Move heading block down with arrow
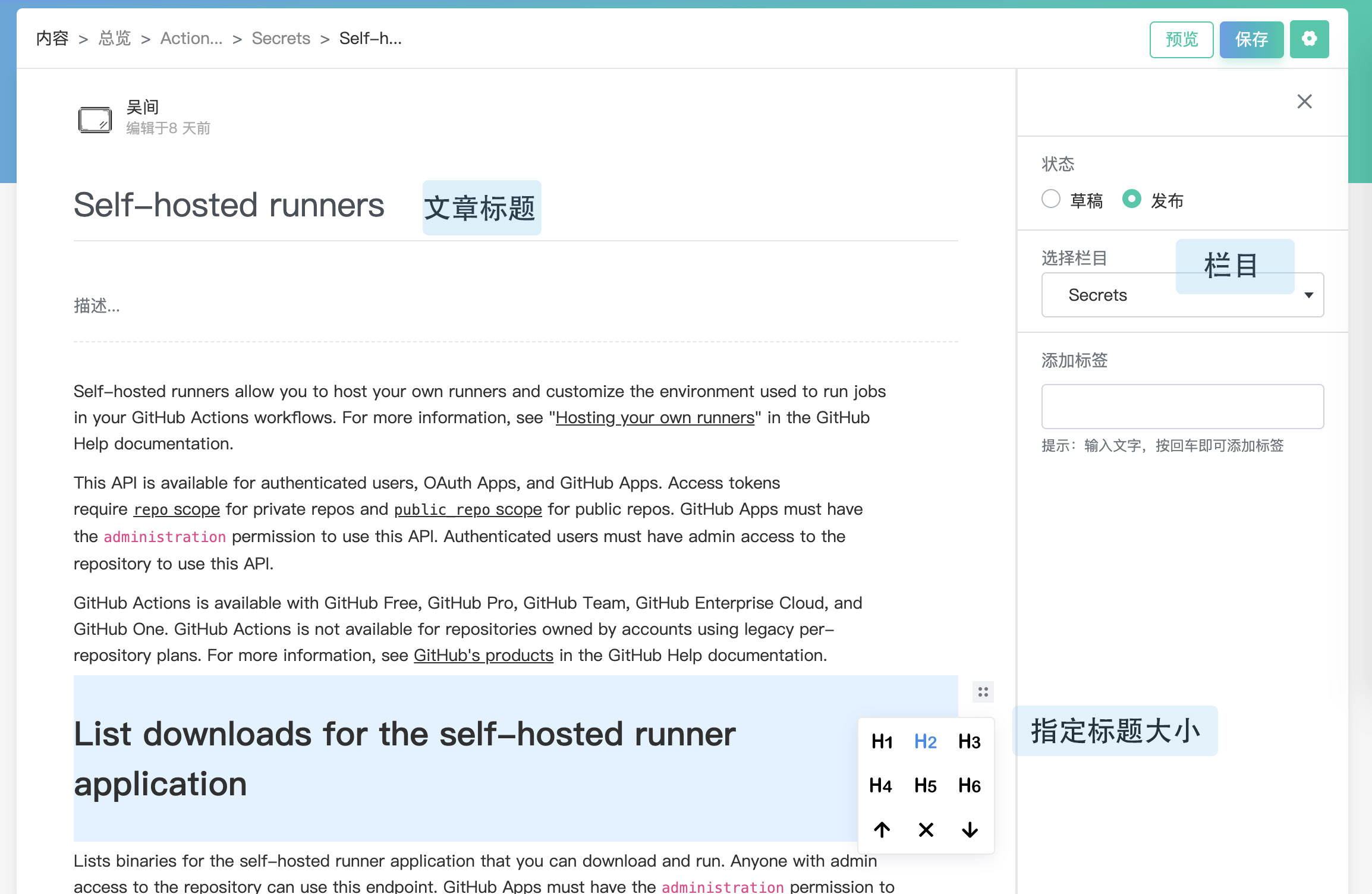The width and height of the screenshot is (1372, 894). click(970, 829)
